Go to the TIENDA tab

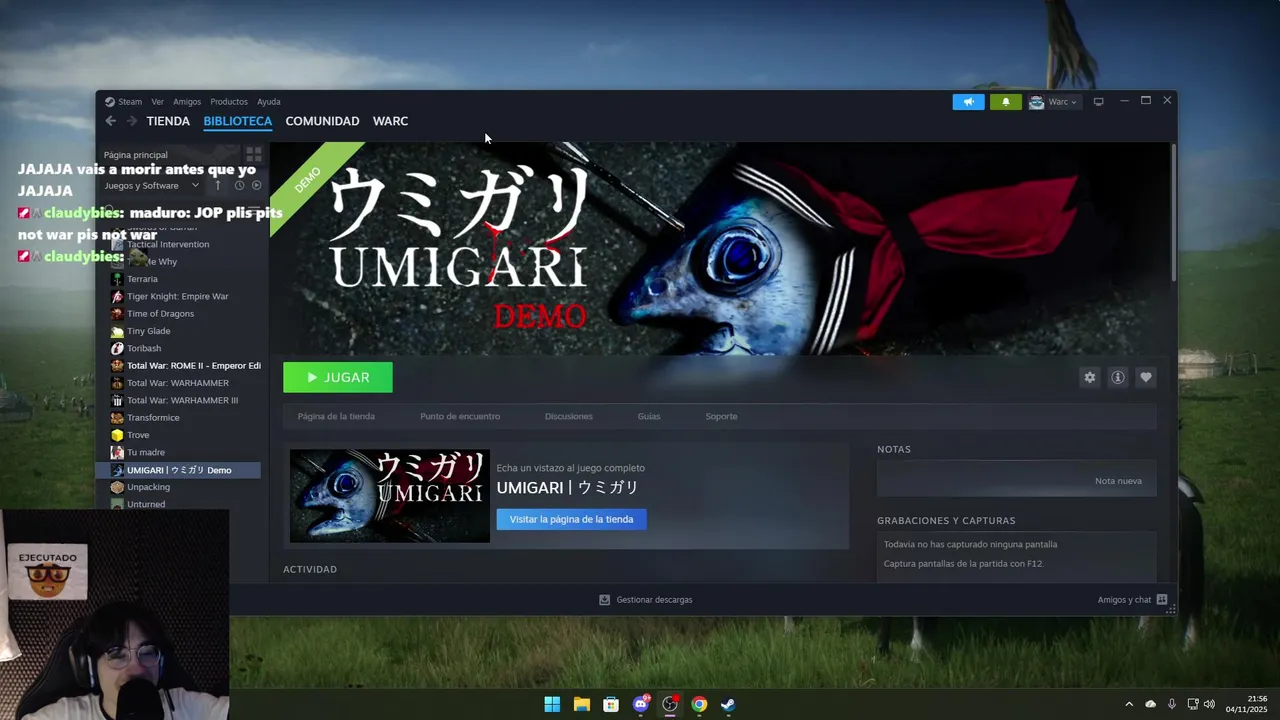168,121
